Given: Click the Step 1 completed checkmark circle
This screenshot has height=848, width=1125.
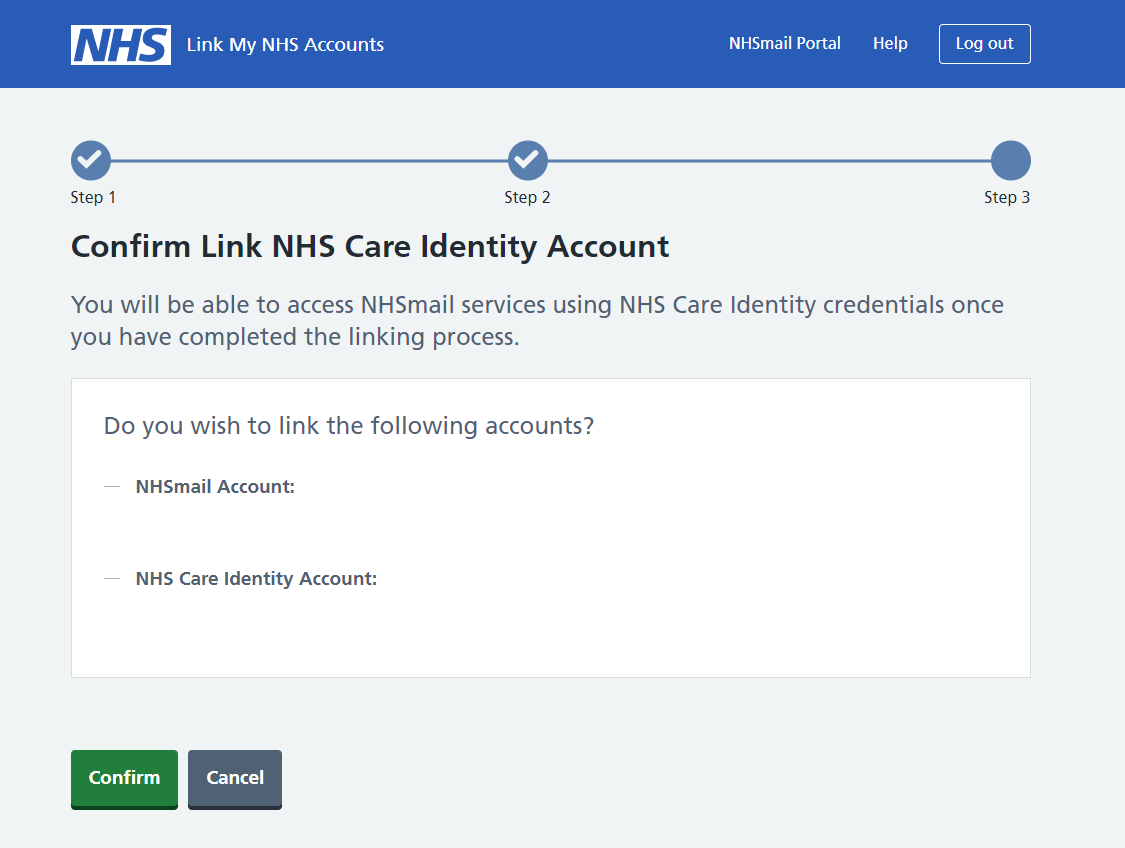Looking at the screenshot, I should click(90, 160).
